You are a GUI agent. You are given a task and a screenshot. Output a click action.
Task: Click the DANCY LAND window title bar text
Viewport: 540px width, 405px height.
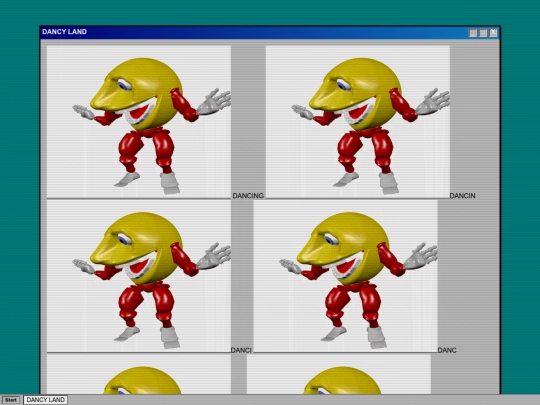point(64,32)
